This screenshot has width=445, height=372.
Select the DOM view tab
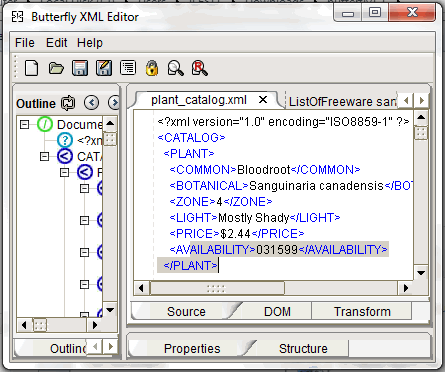277,311
